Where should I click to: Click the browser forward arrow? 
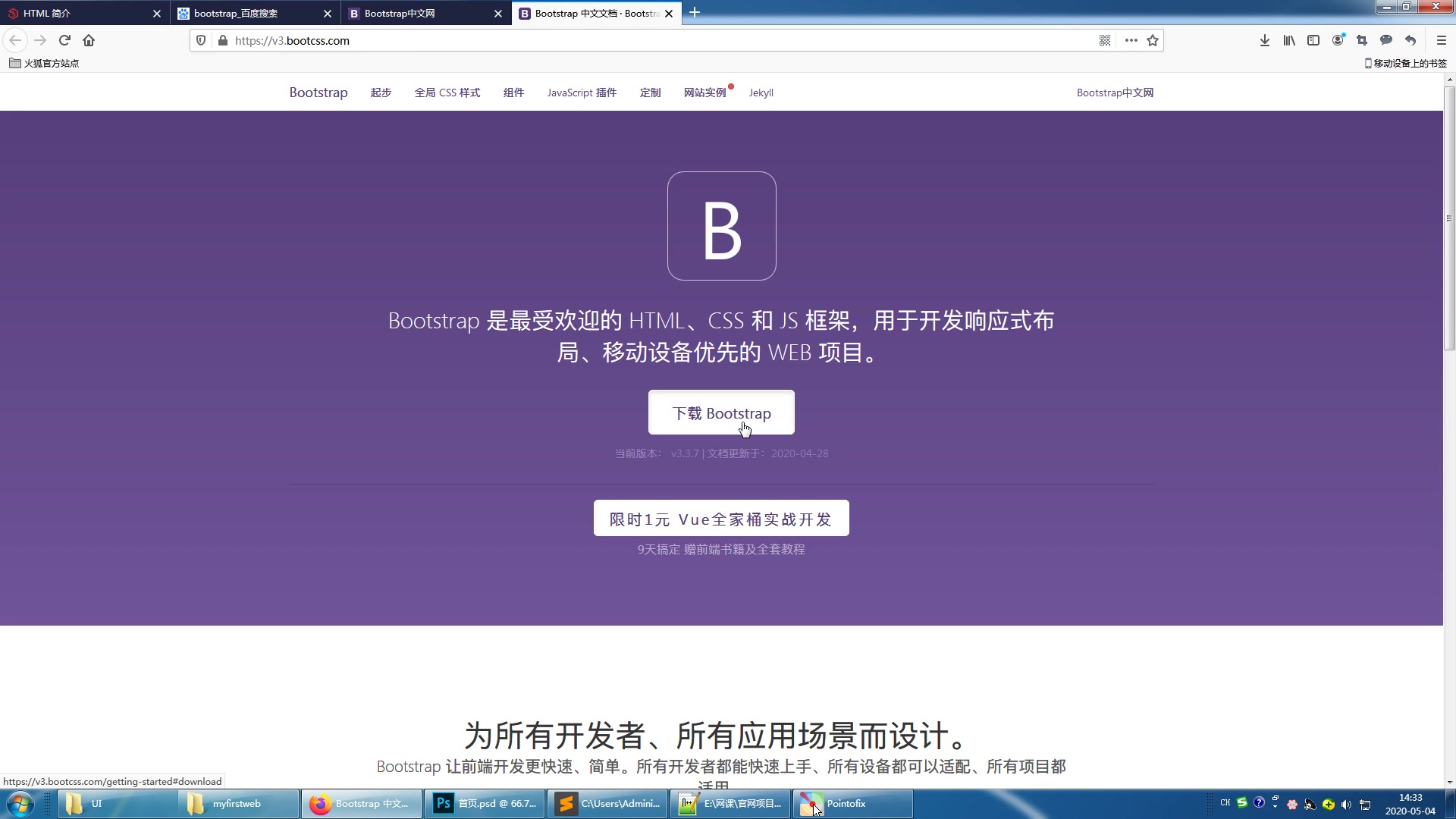point(40,40)
